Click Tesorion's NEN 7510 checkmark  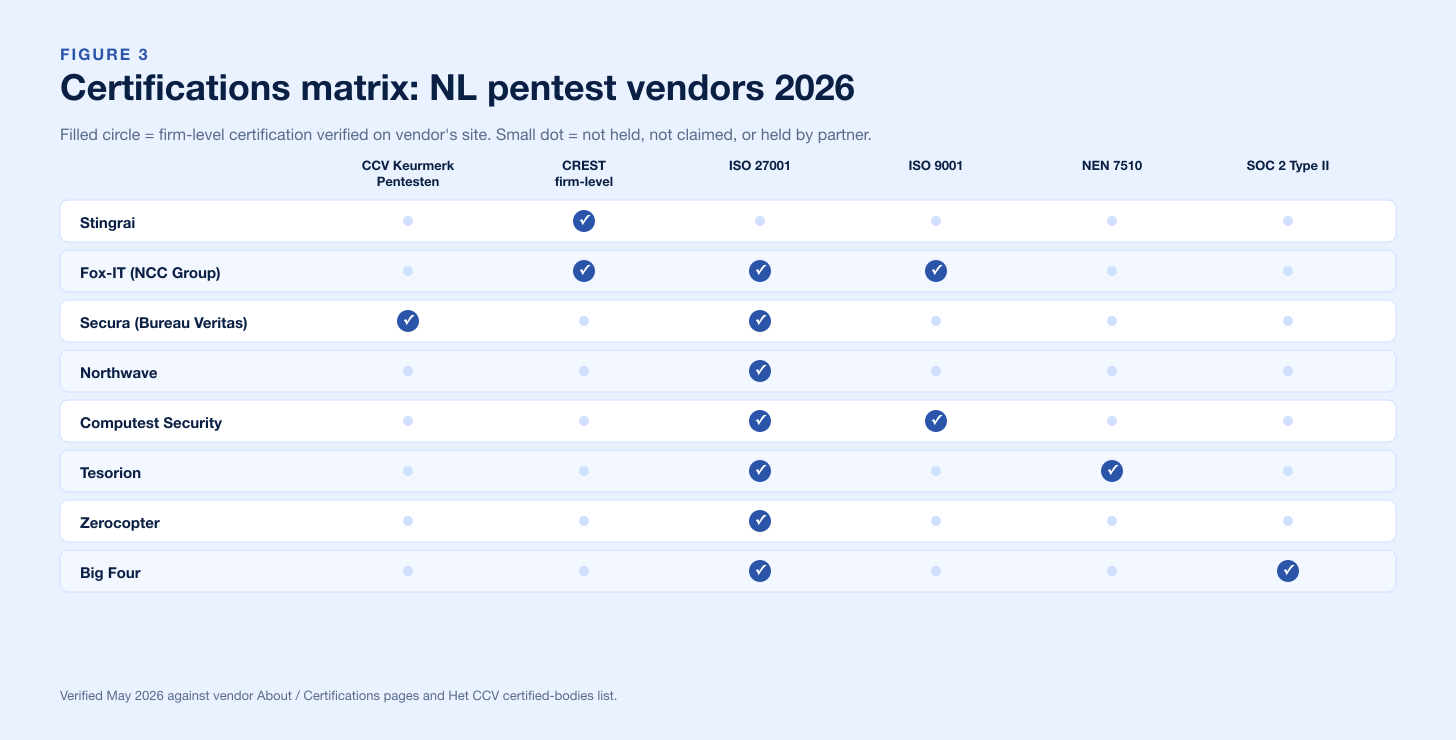1112,471
